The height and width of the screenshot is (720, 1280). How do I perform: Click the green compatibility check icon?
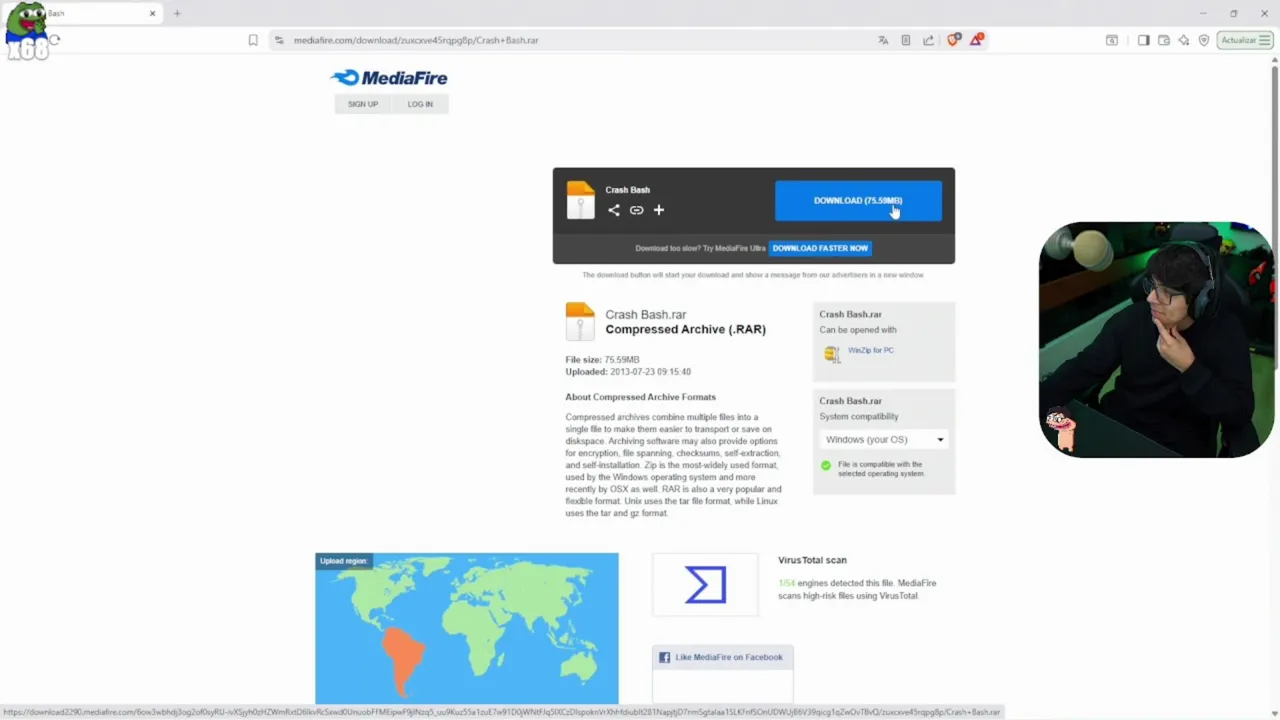pyautogui.click(x=826, y=465)
